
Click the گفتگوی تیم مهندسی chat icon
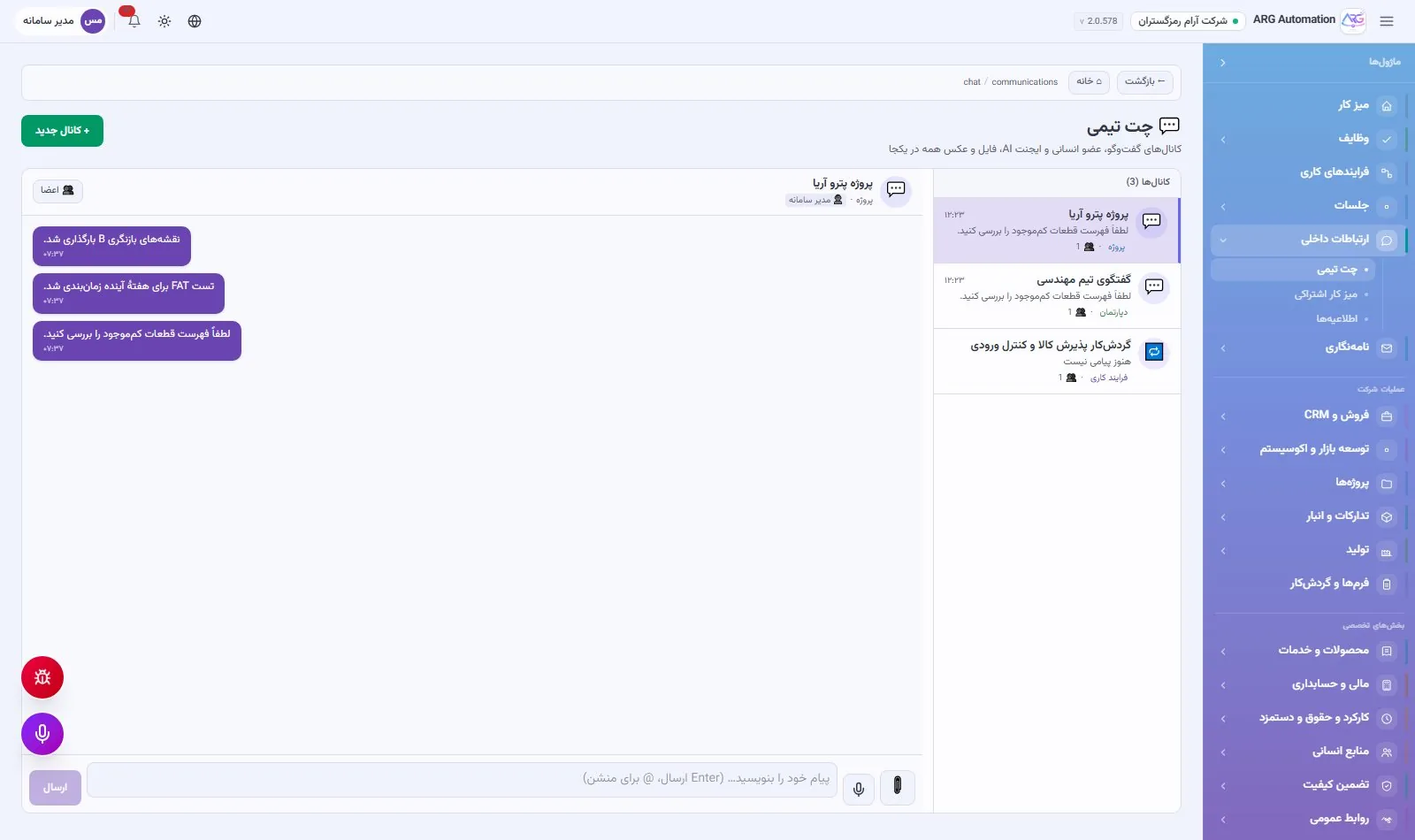(x=1154, y=286)
